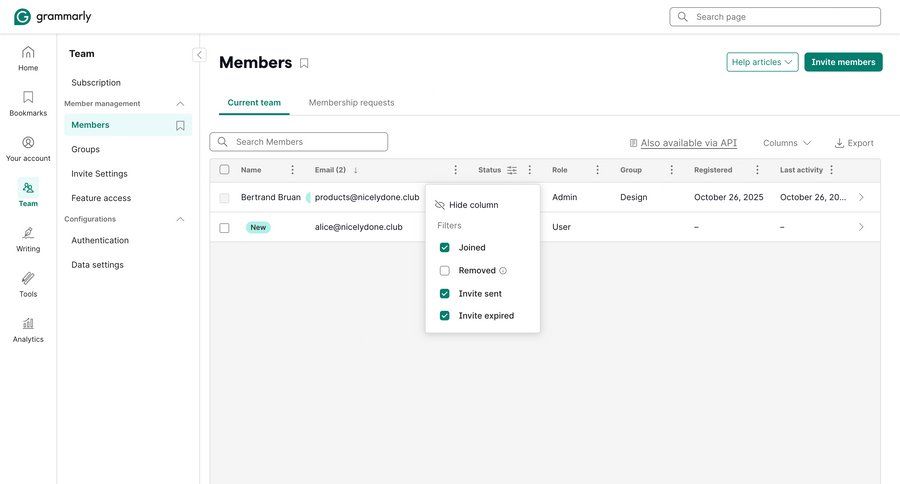Click Invite members button
Screen dimensions: 900x484
coord(843,62)
